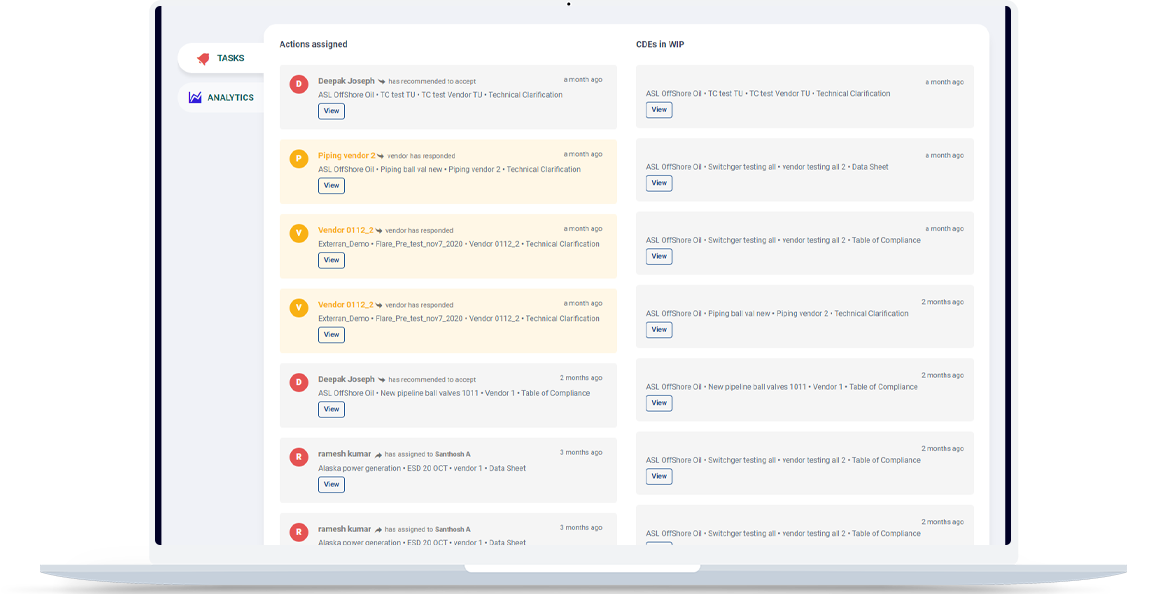Click Piping vendor 2's yellow avatar icon
This screenshot has width=1175, height=594.
(x=298, y=158)
